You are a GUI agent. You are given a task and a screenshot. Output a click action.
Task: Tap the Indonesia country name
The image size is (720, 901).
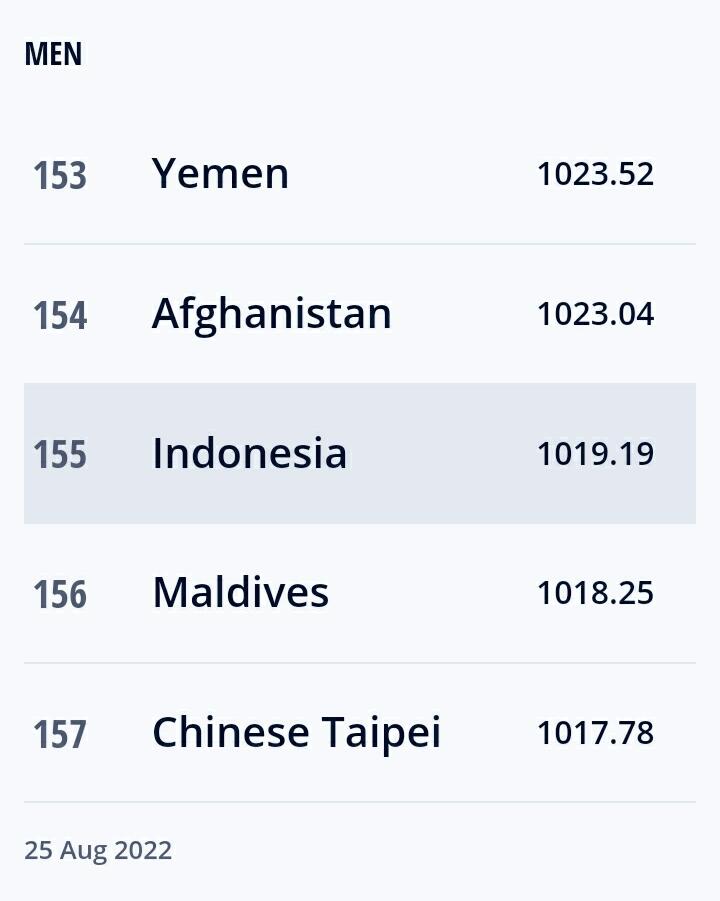tap(249, 453)
